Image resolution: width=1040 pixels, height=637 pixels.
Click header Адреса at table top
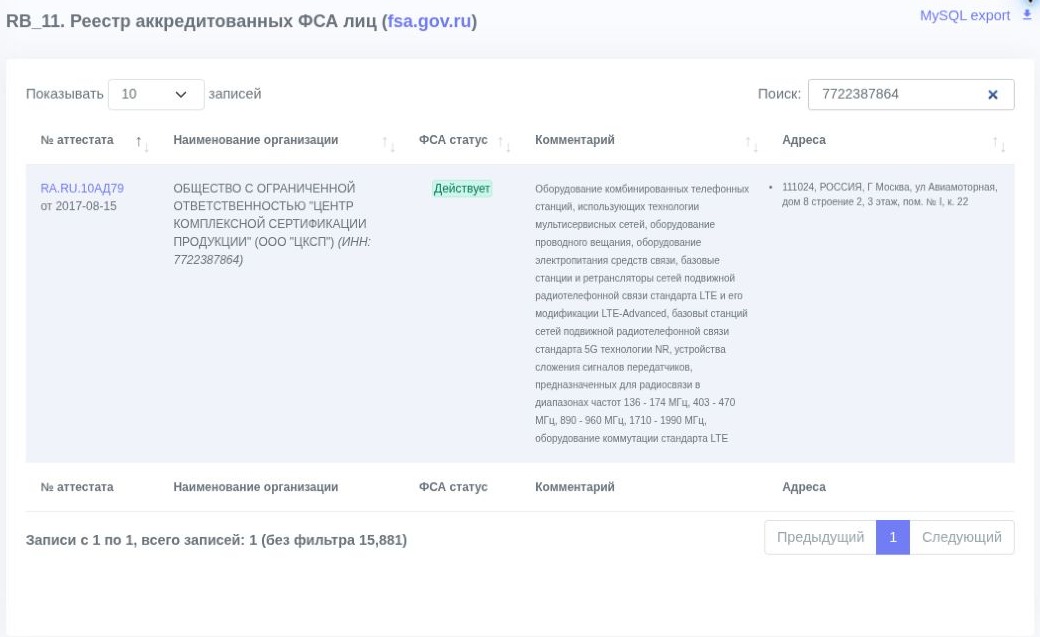tap(804, 140)
